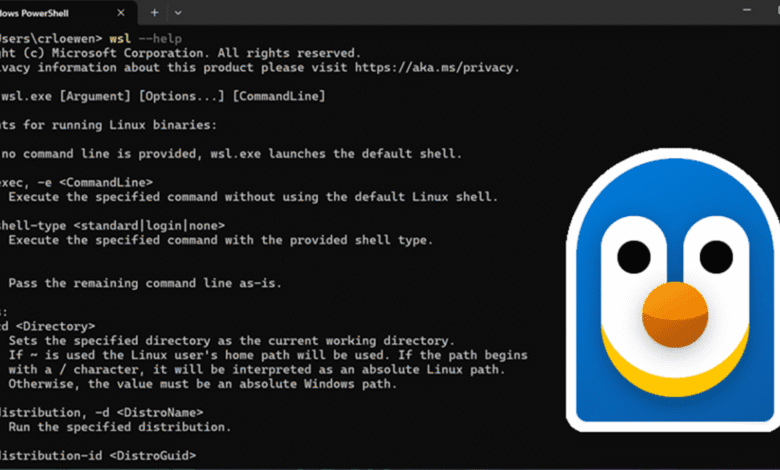Click the Microsoft Corporation copyright line
780x470 pixels.
(x=181, y=53)
